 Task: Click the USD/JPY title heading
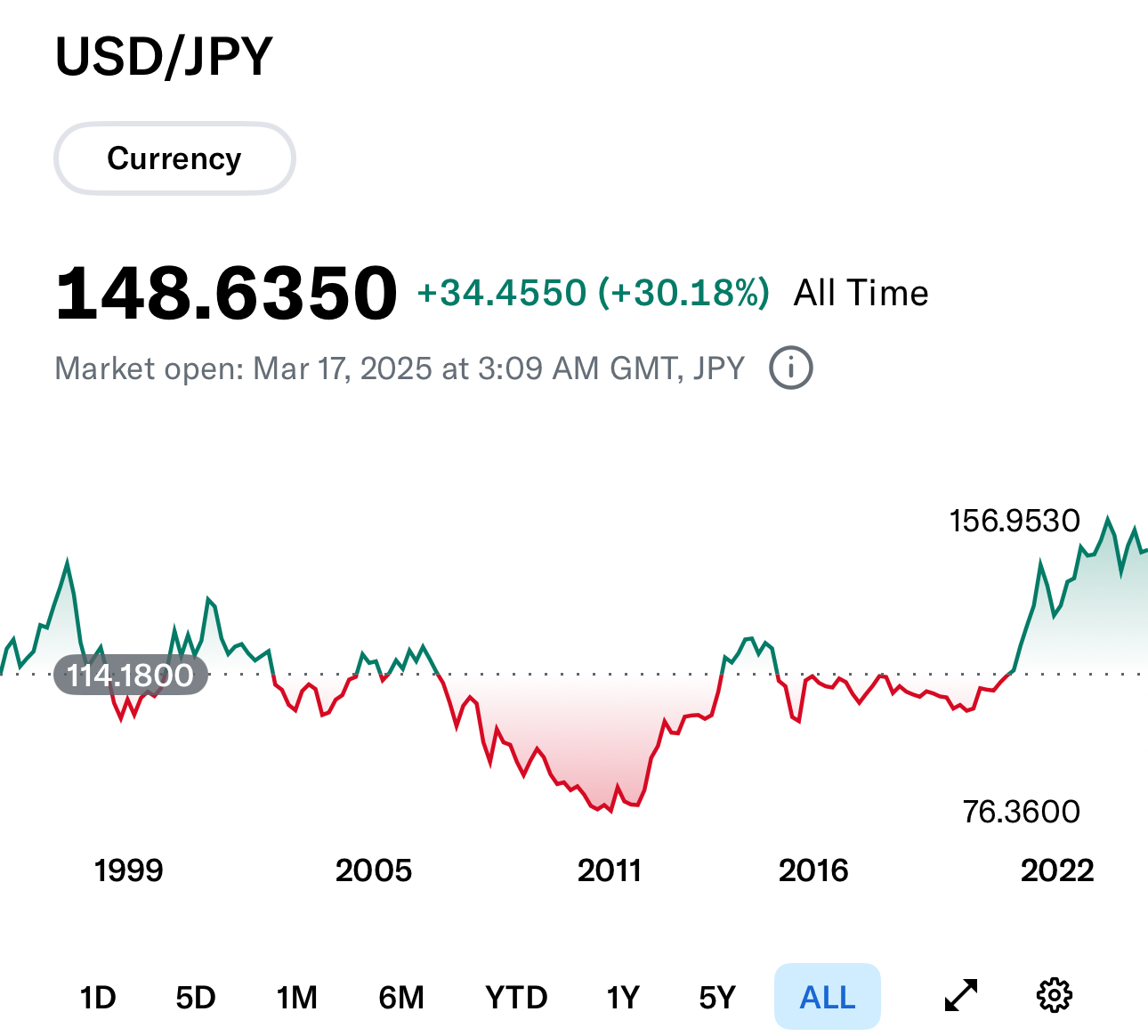coord(164,57)
